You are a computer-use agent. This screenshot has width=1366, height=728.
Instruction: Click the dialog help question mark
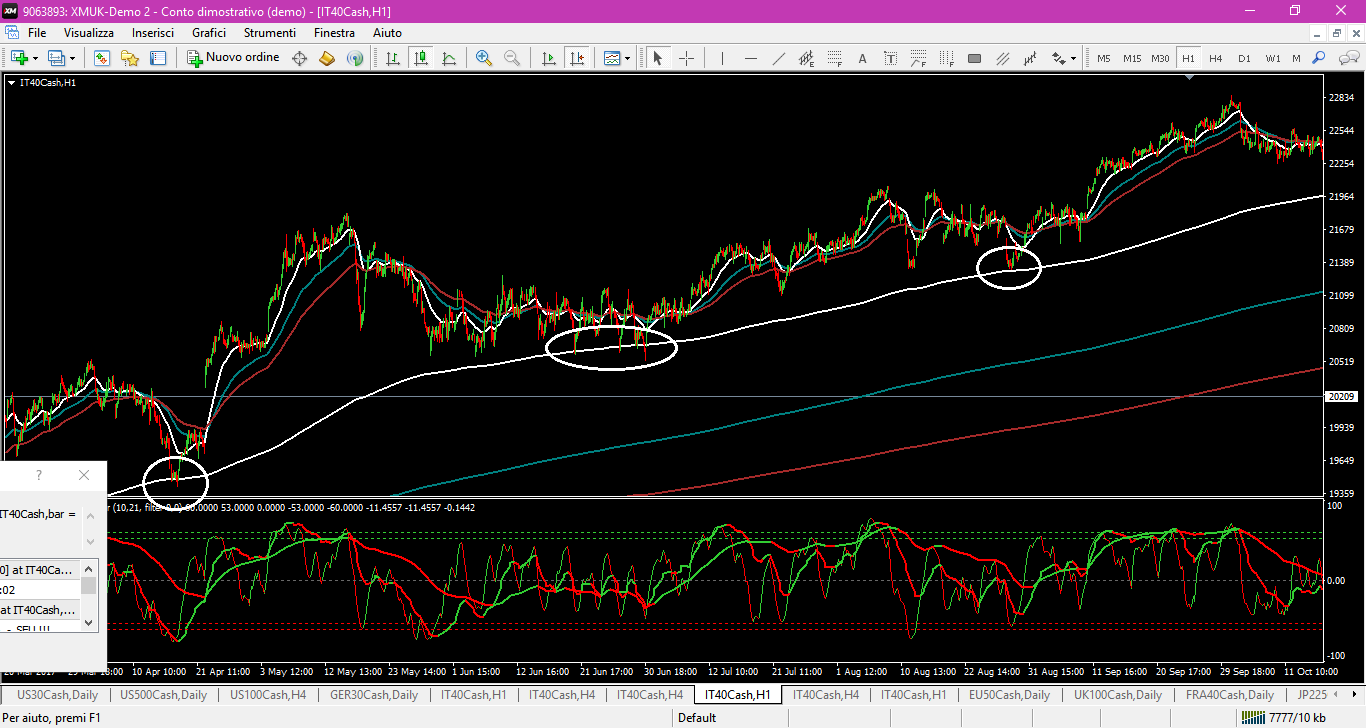click(39, 475)
